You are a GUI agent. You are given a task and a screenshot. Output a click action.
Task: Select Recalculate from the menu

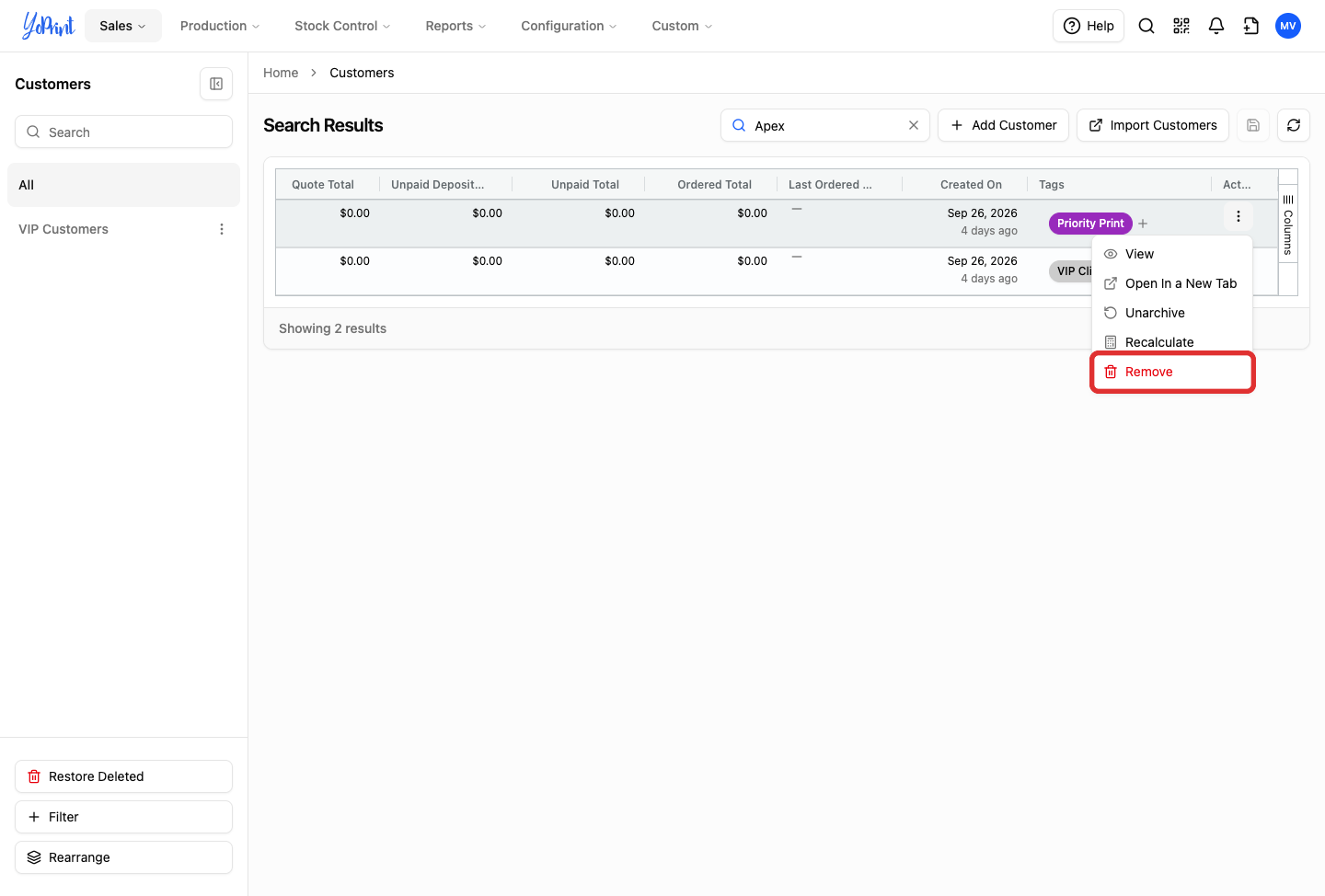[x=1172, y=342]
